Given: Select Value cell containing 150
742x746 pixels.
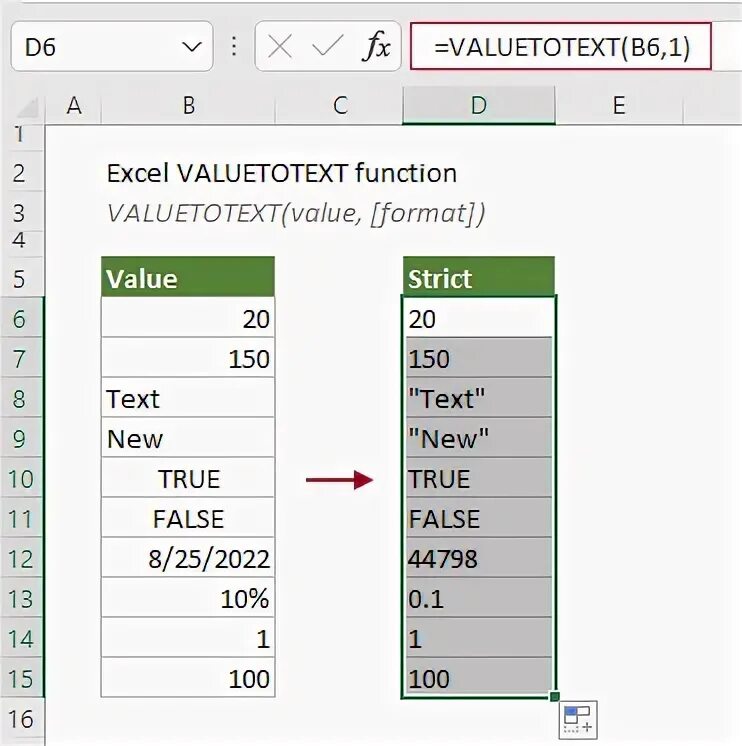Looking at the screenshot, I should (188, 358).
